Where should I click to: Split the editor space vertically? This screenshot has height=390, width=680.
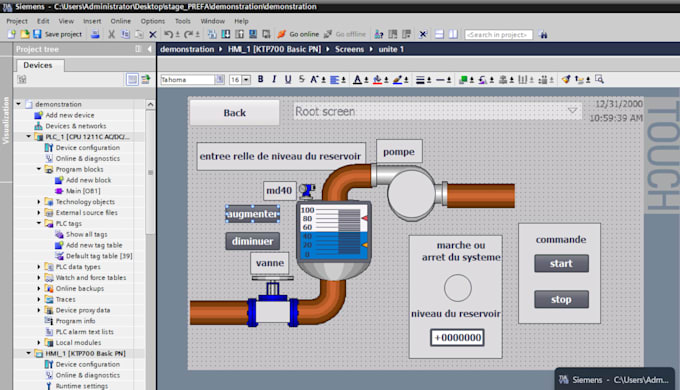pos(453,34)
